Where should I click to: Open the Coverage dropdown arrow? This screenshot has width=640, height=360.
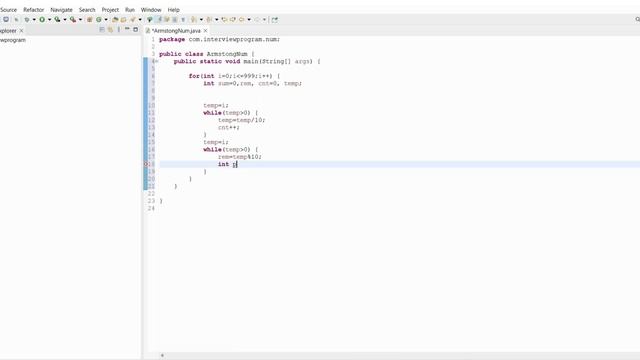[65, 19]
